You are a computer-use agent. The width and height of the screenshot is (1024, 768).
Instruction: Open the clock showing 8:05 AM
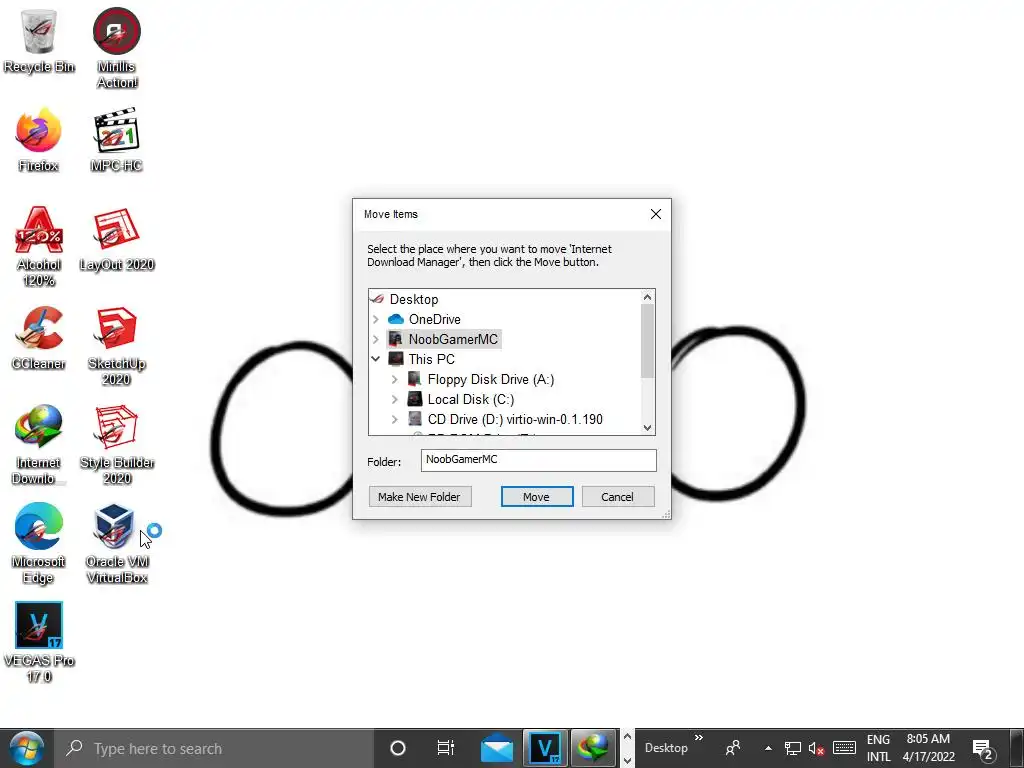(x=929, y=748)
